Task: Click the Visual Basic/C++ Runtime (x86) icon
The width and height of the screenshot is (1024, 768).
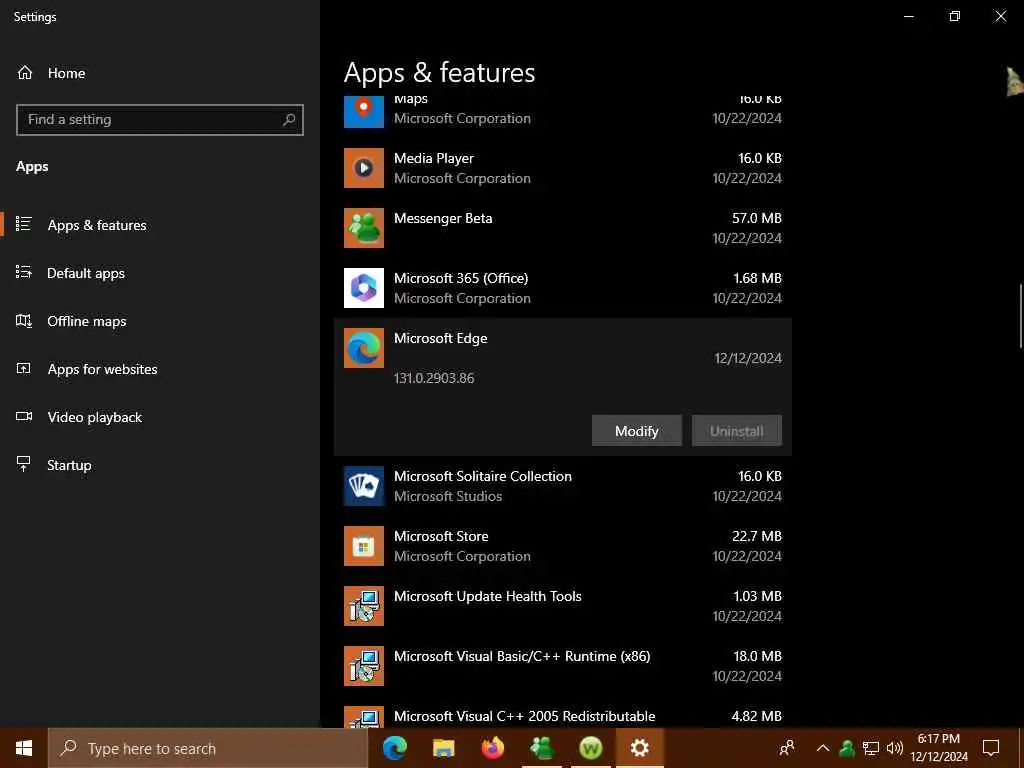Action: 364,666
